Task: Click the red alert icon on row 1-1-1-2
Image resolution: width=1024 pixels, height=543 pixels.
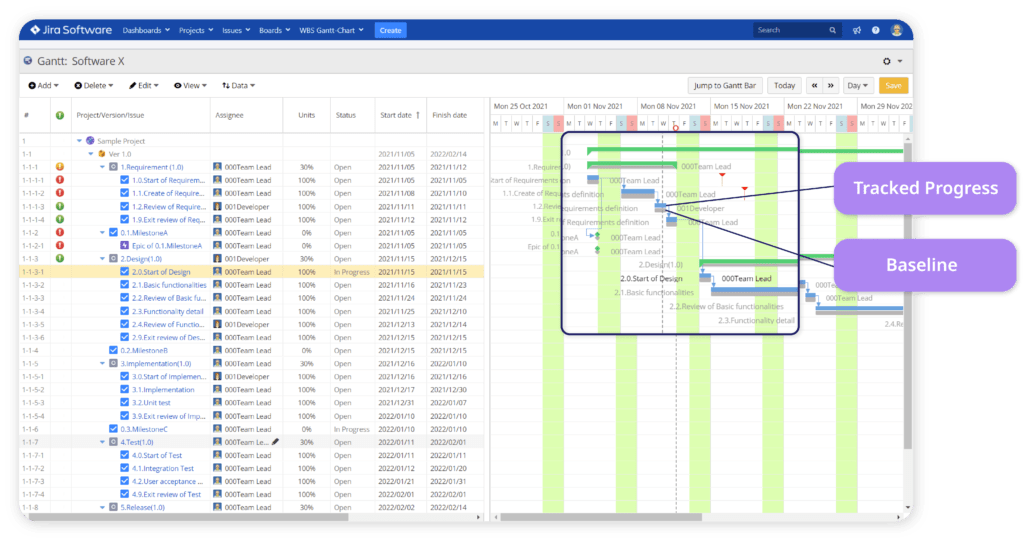Action: (59, 193)
